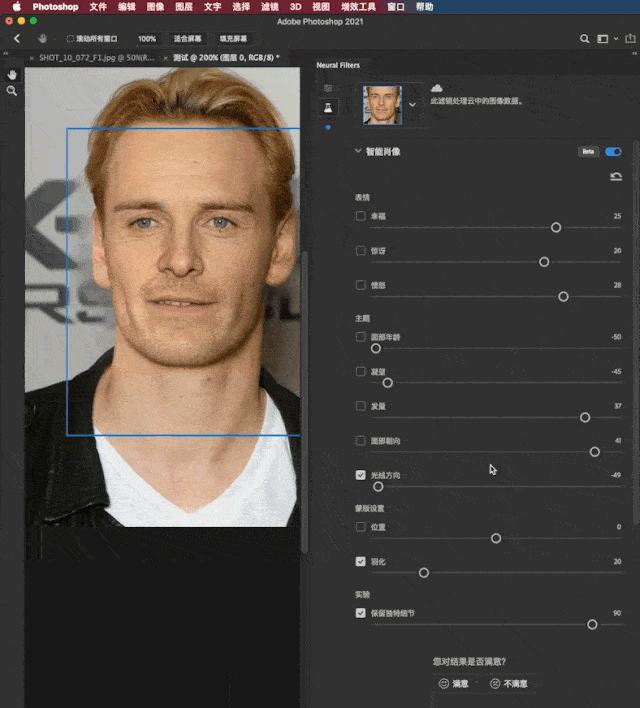Open the workspace switcher dropdown arrow

[x=616, y=39]
